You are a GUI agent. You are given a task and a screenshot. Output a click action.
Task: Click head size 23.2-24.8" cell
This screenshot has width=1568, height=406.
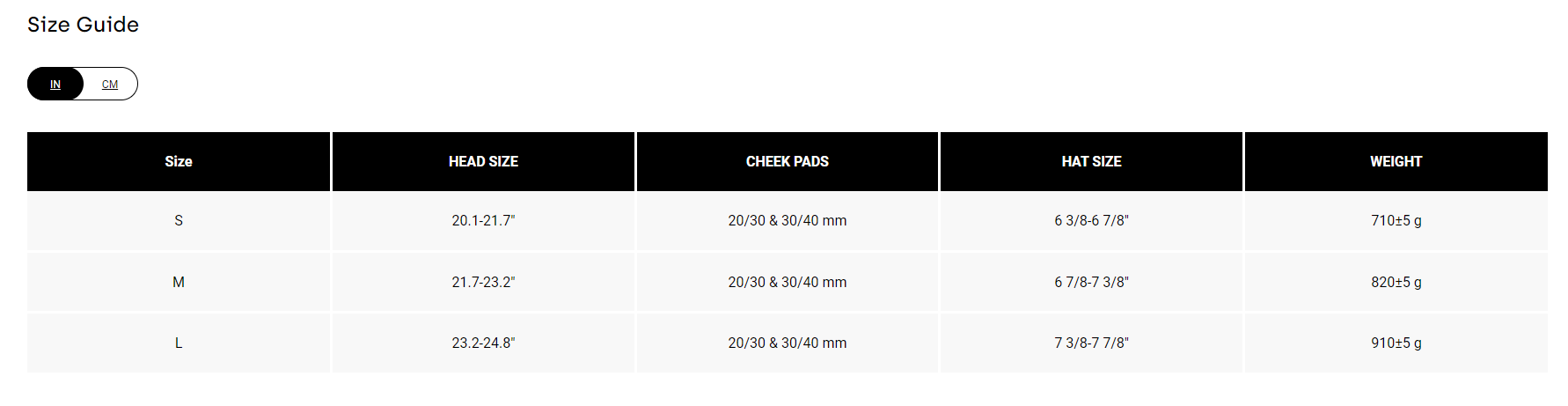483,343
